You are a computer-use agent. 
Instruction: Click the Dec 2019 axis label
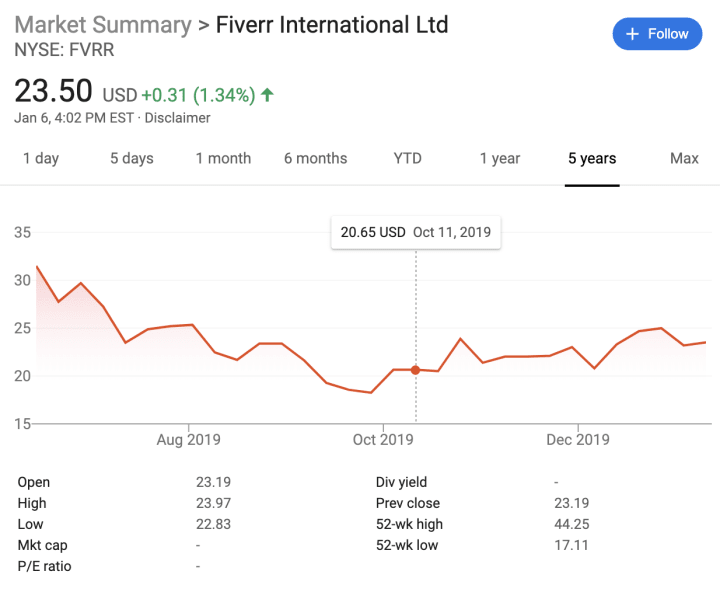click(578, 440)
